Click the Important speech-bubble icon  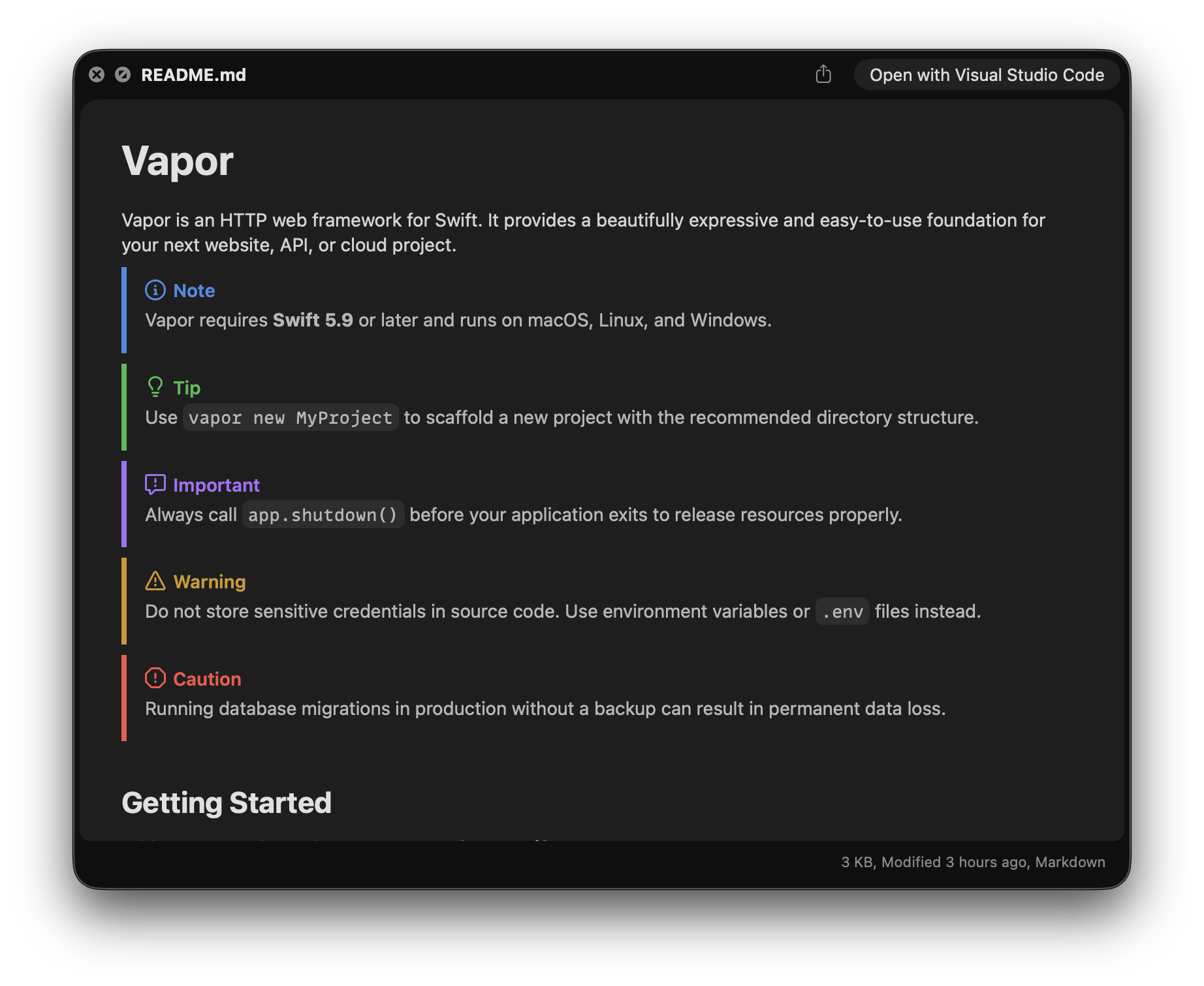(155, 485)
